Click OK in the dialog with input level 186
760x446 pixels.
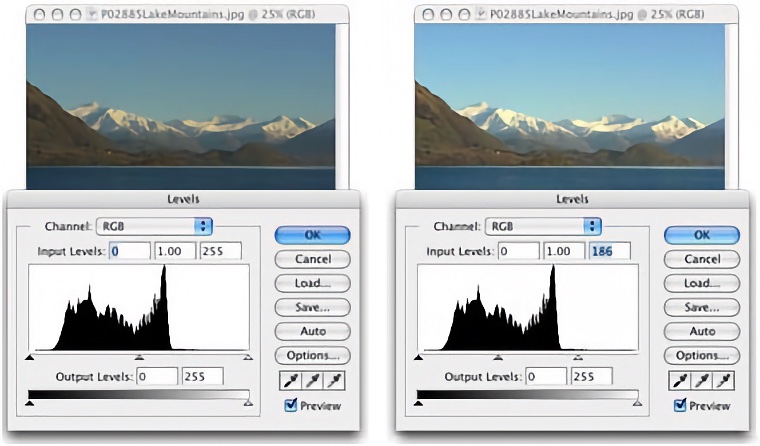(x=701, y=235)
